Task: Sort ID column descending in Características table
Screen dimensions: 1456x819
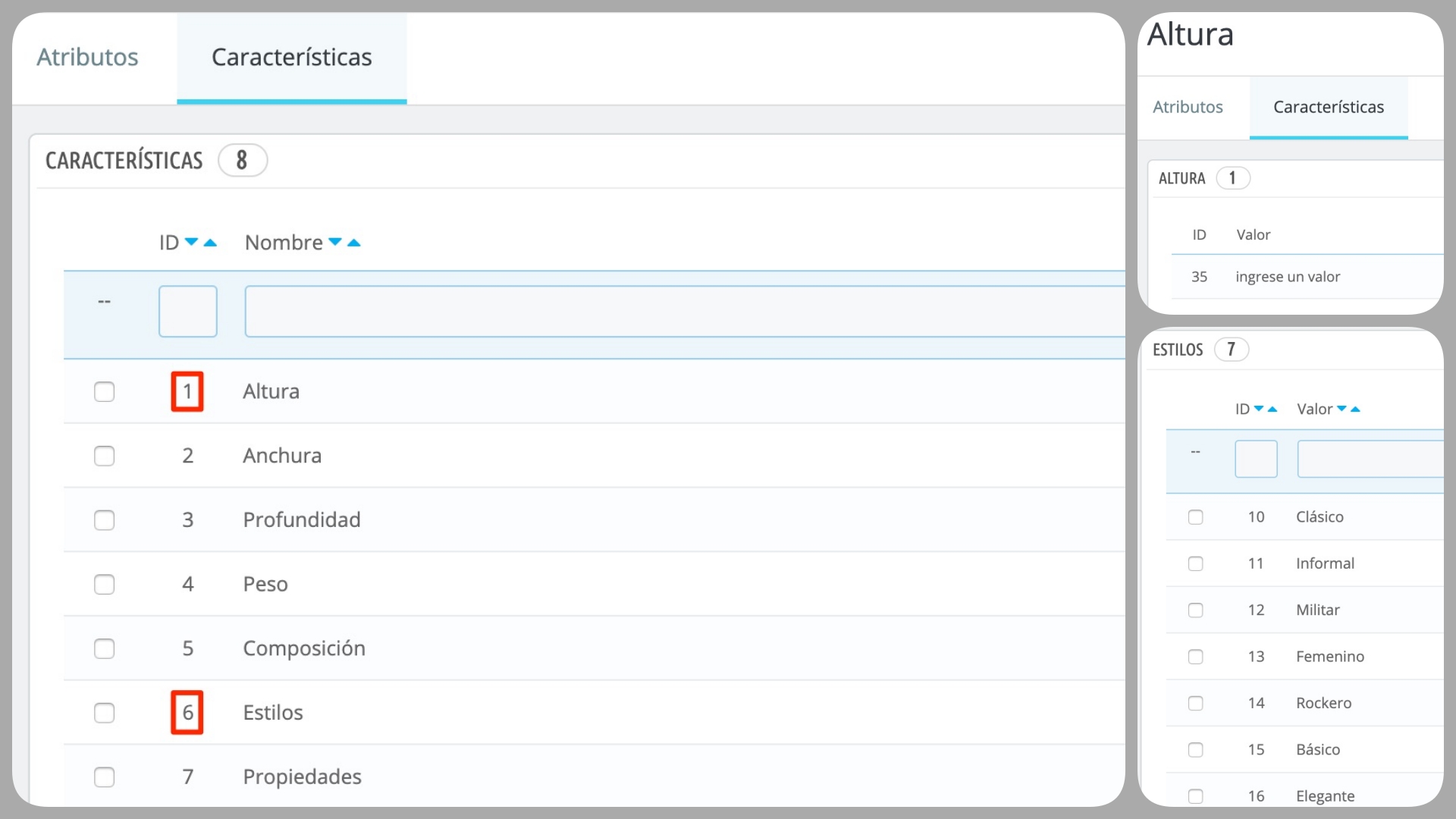Action: (191, 243)
